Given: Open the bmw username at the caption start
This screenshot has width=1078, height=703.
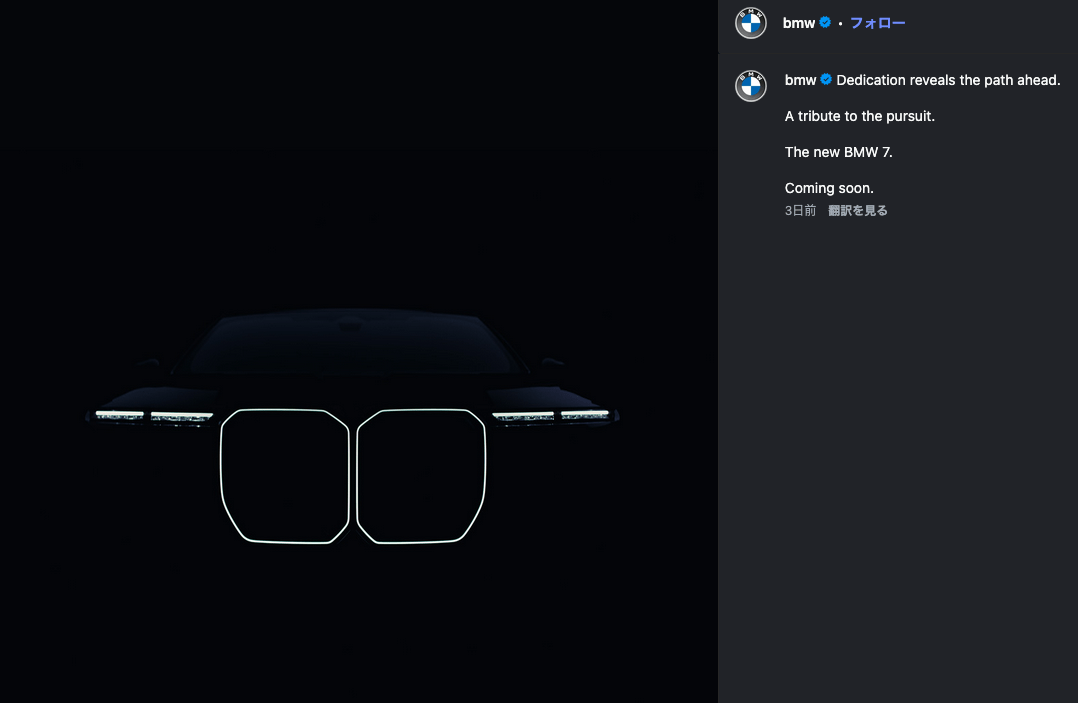Looking at the screenshot, I should pyautogui.click(x=800, y=80).
